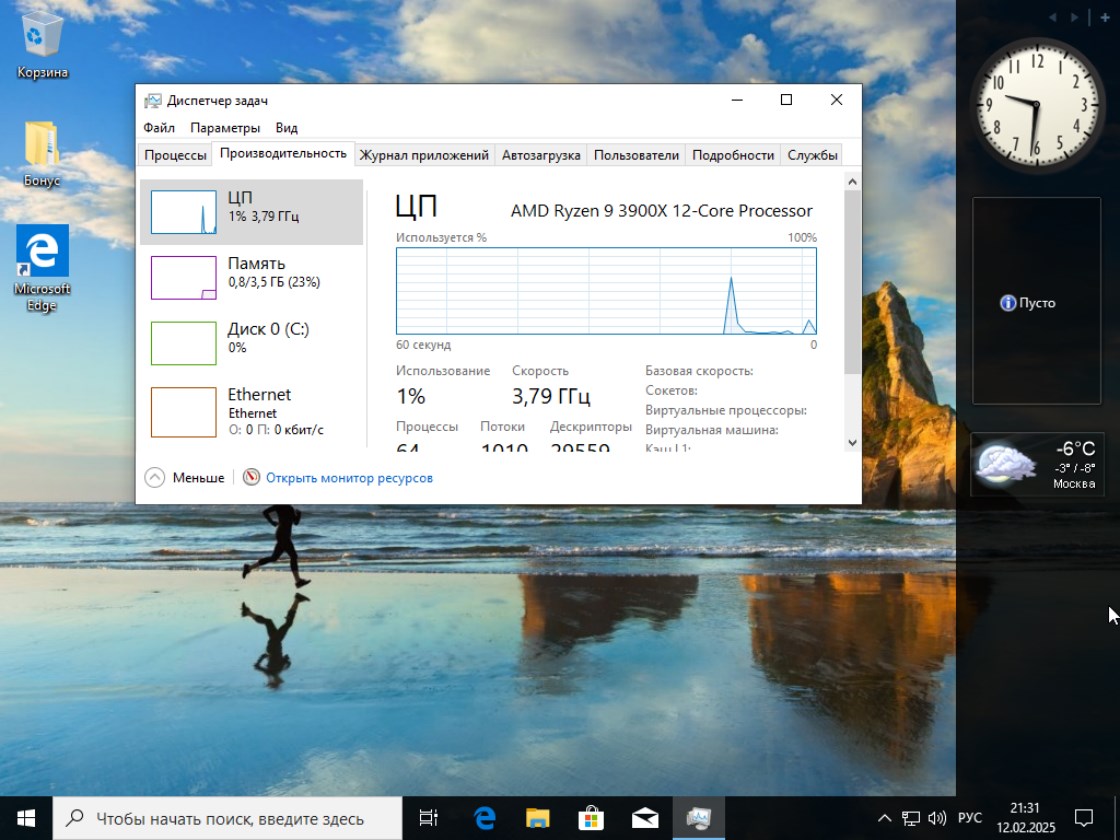Click the Пусто info gadget
Screen dimensions: 1120x840
click(x=1036, y=301)
